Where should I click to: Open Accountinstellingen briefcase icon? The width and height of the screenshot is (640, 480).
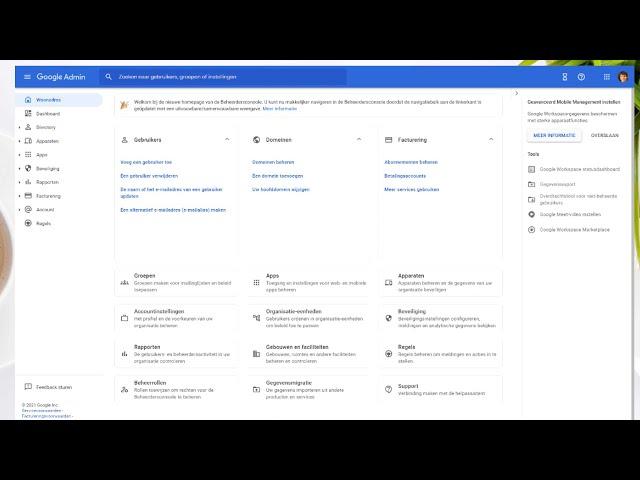(x=124, y=318)
